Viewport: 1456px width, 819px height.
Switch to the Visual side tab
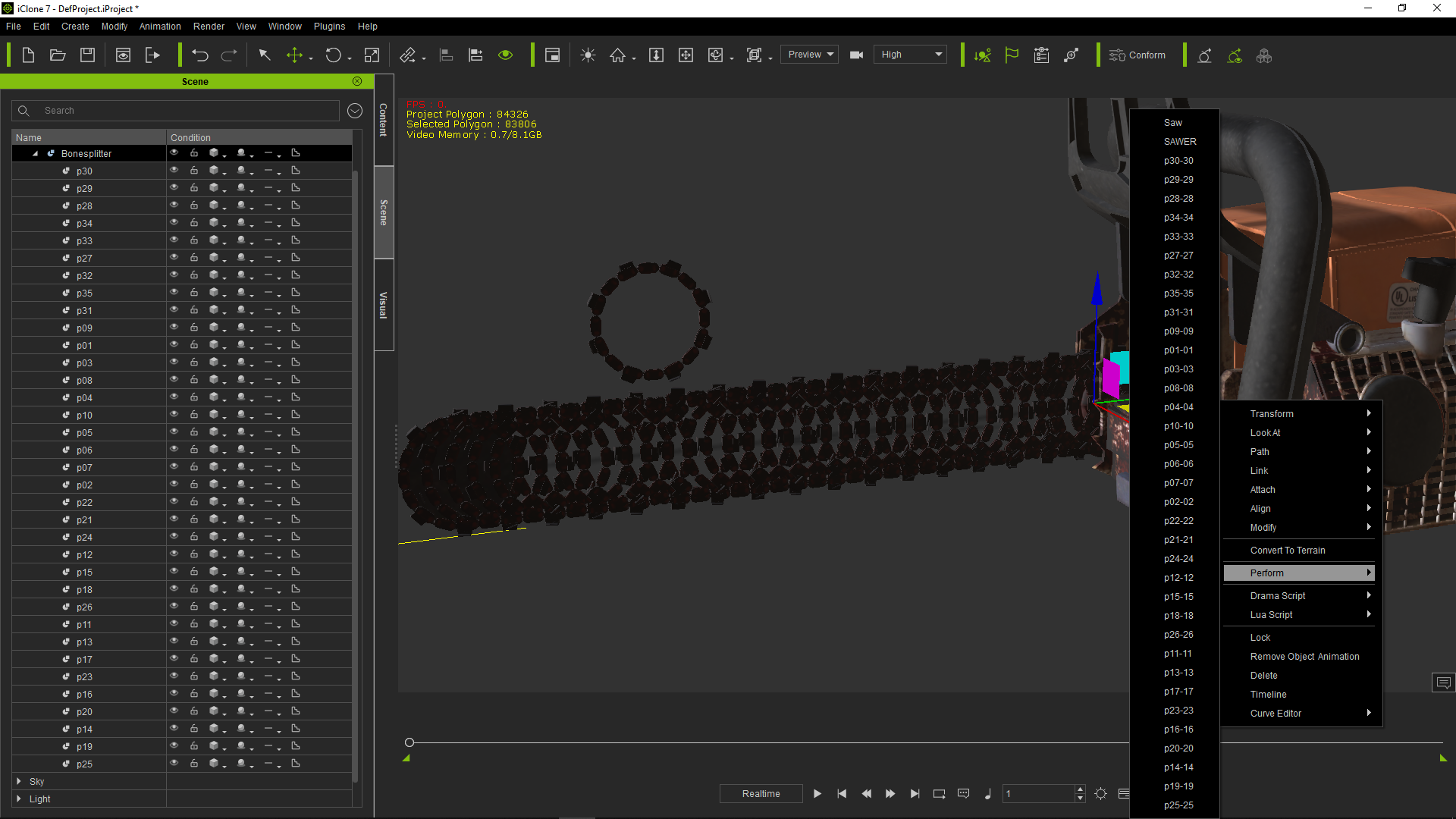point(384,305)
